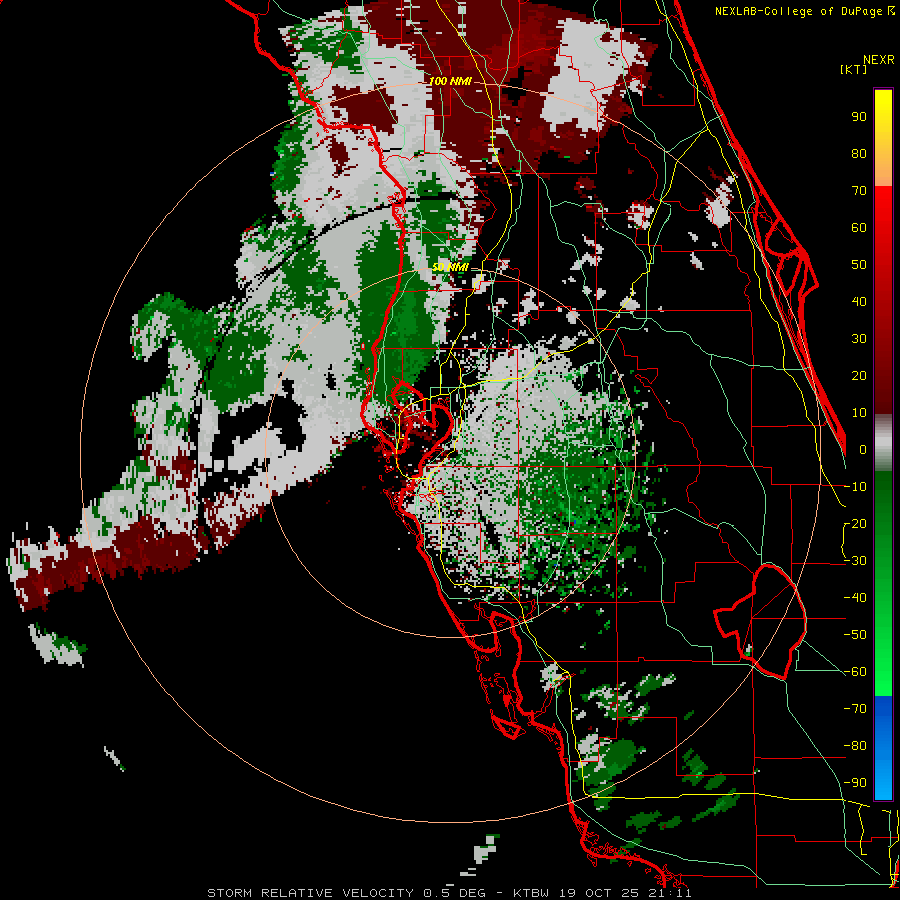Click the positive 60 scale label
900x900 pixels.
[859, 227]
